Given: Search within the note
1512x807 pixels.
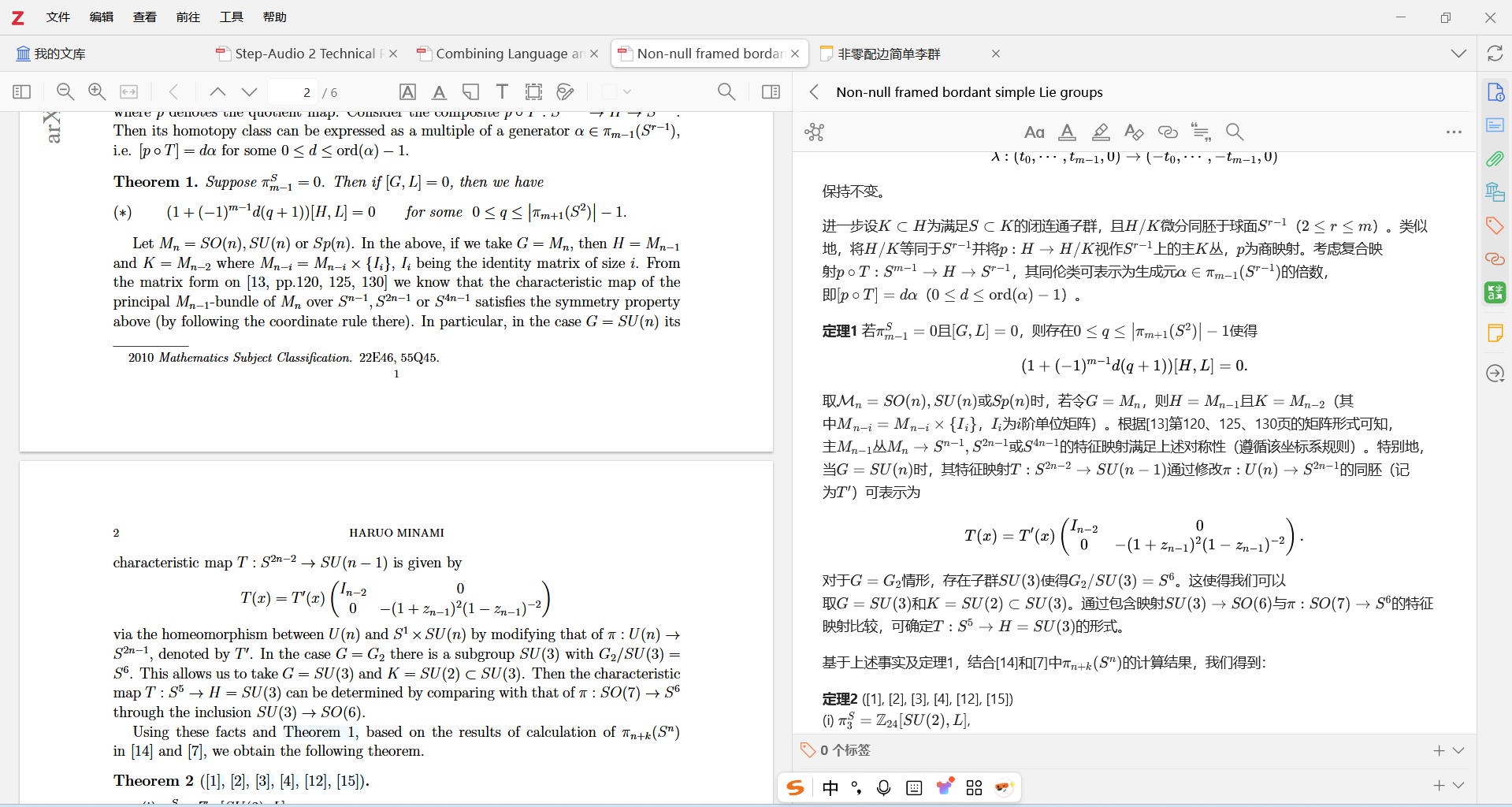Looking at the screenshot, I should tap(1235, 132).
